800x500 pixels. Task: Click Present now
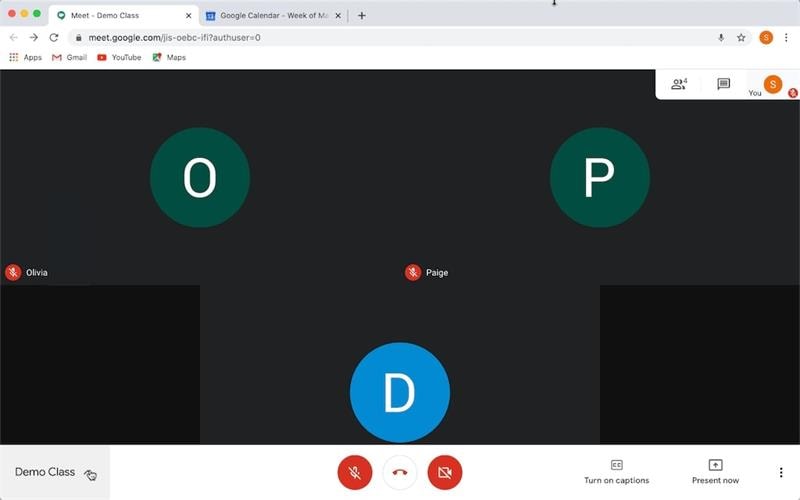(715, 472)
